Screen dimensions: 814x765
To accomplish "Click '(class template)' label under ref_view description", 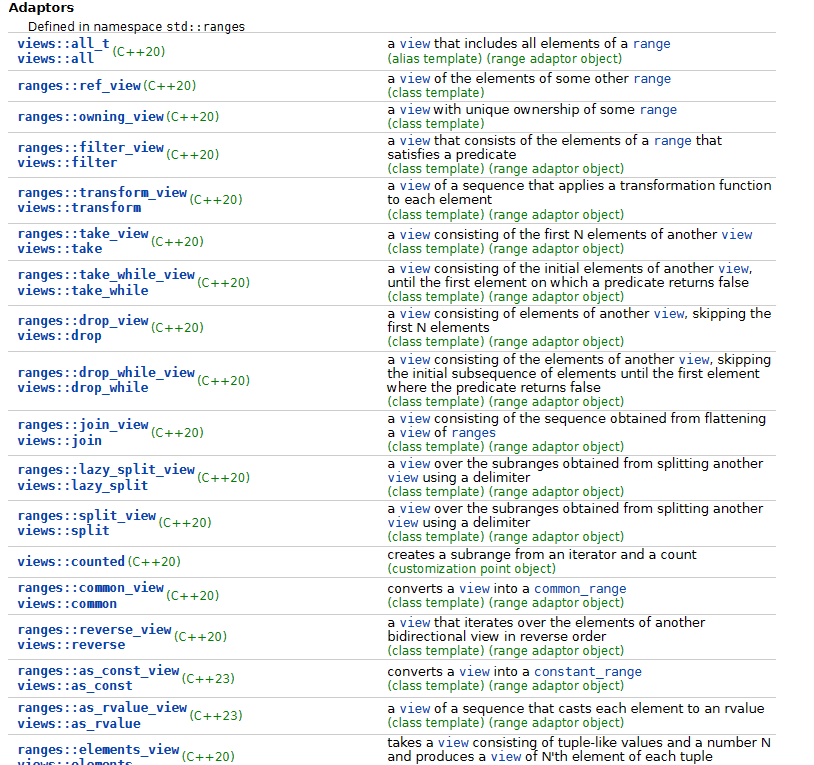I will pyautogui.click(x=436, y=93).
